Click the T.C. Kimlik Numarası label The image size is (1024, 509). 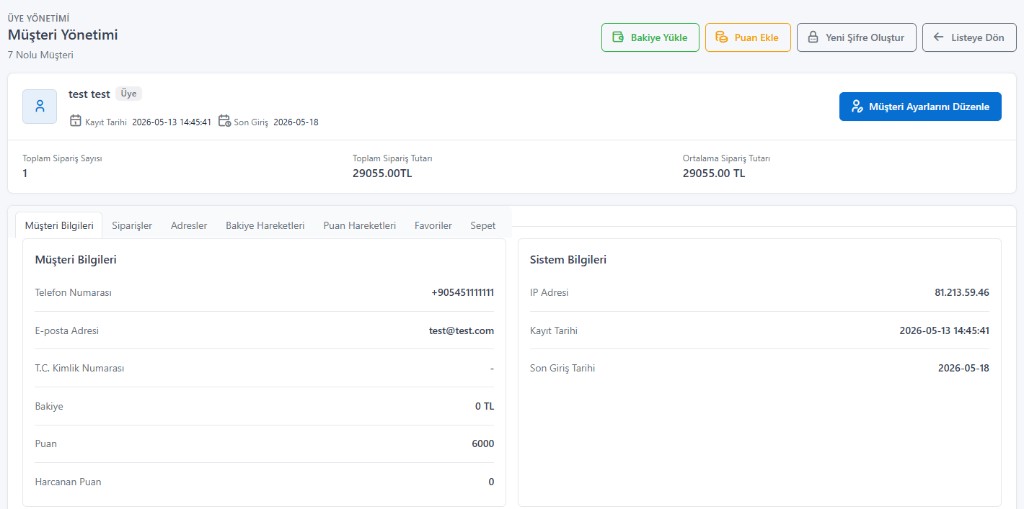click(80, 368)
